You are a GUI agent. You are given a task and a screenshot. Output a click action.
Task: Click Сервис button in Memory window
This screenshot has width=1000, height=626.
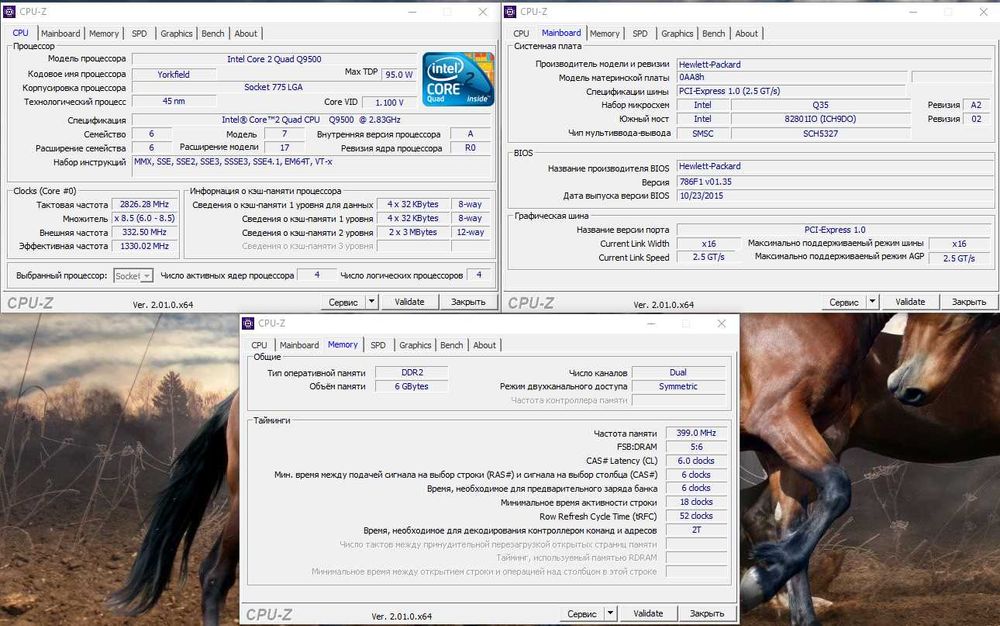coord(582,613)
